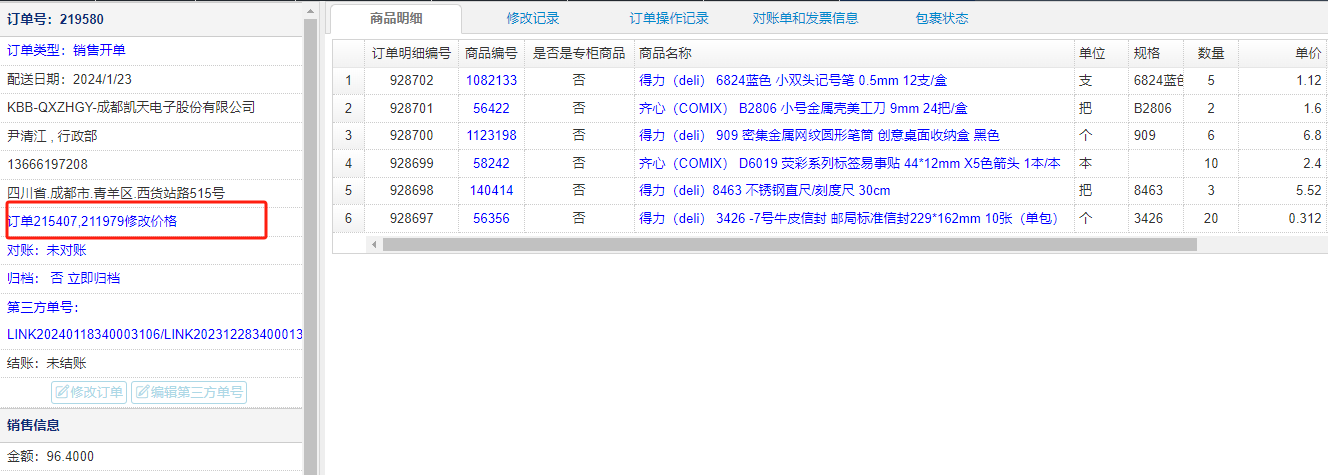Click the edit icon on 编辑第三方单号 button
Screen dimensions: 1328x475
[142, 392]
